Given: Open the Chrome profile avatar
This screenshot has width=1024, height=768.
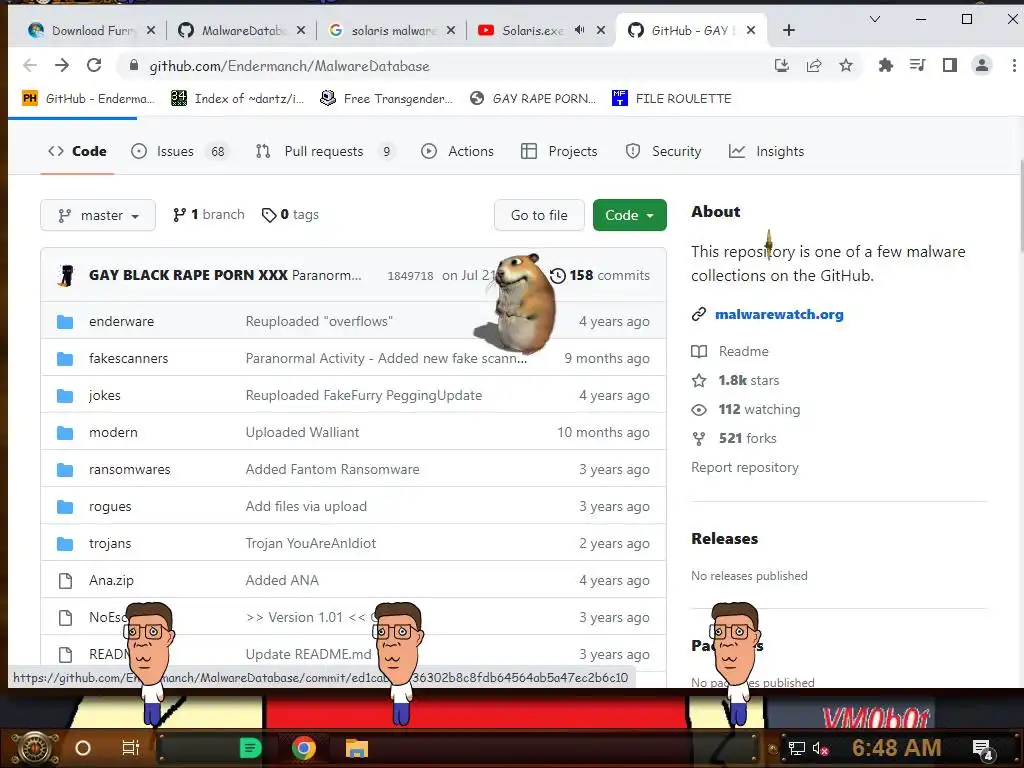Looking at the screenshot, I should tap(982, 65).
